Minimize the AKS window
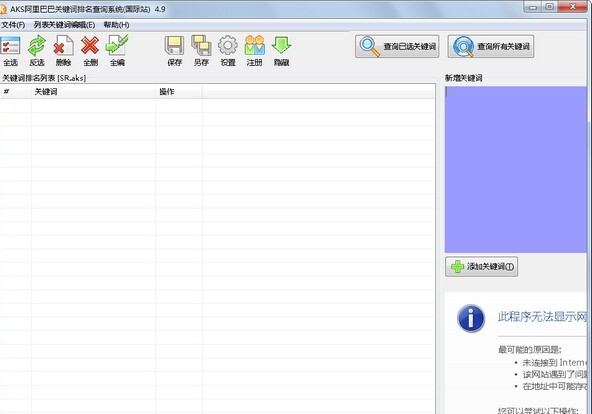 (x=533, y=7)
